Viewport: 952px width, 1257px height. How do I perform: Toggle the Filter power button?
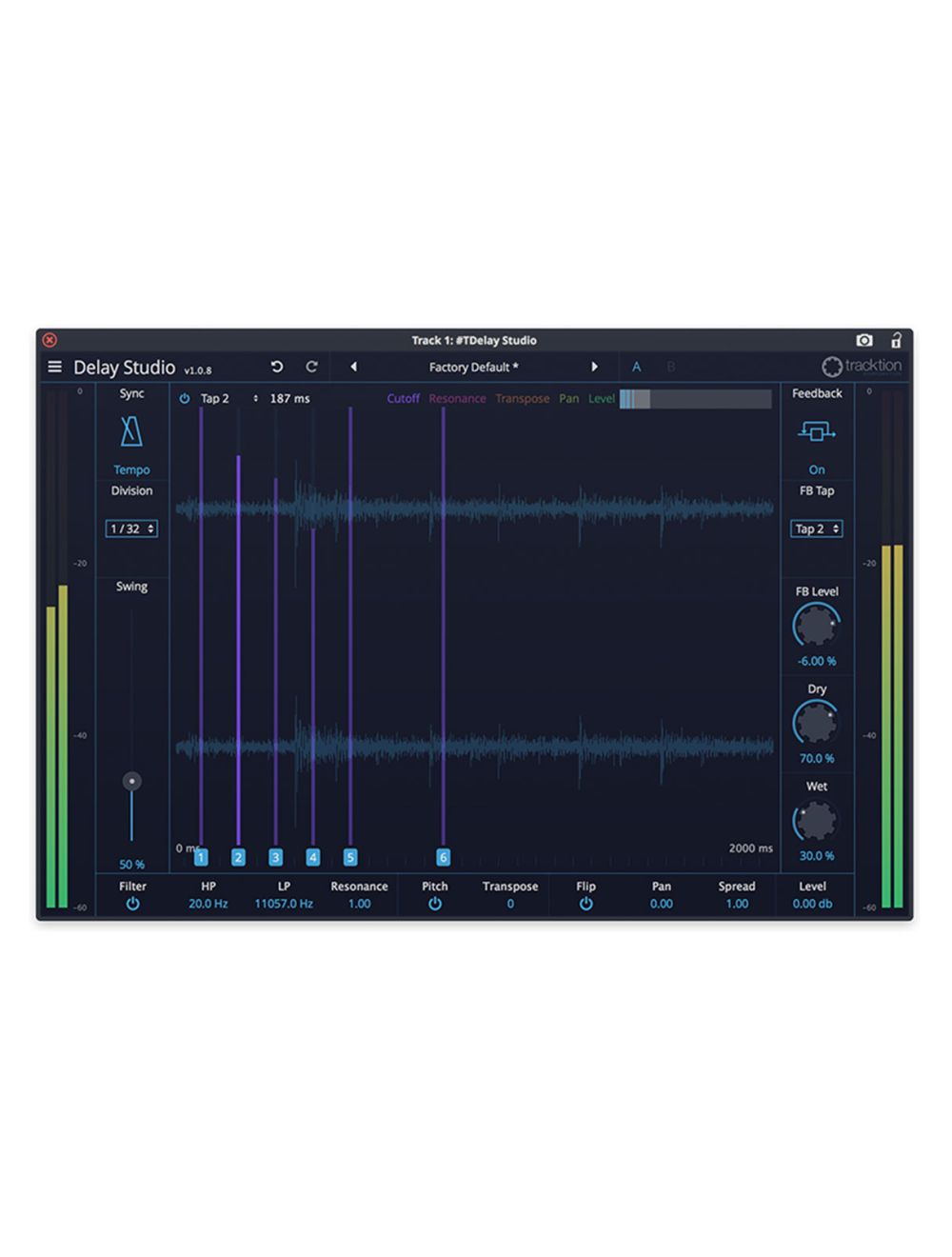(x=133, y=903)
